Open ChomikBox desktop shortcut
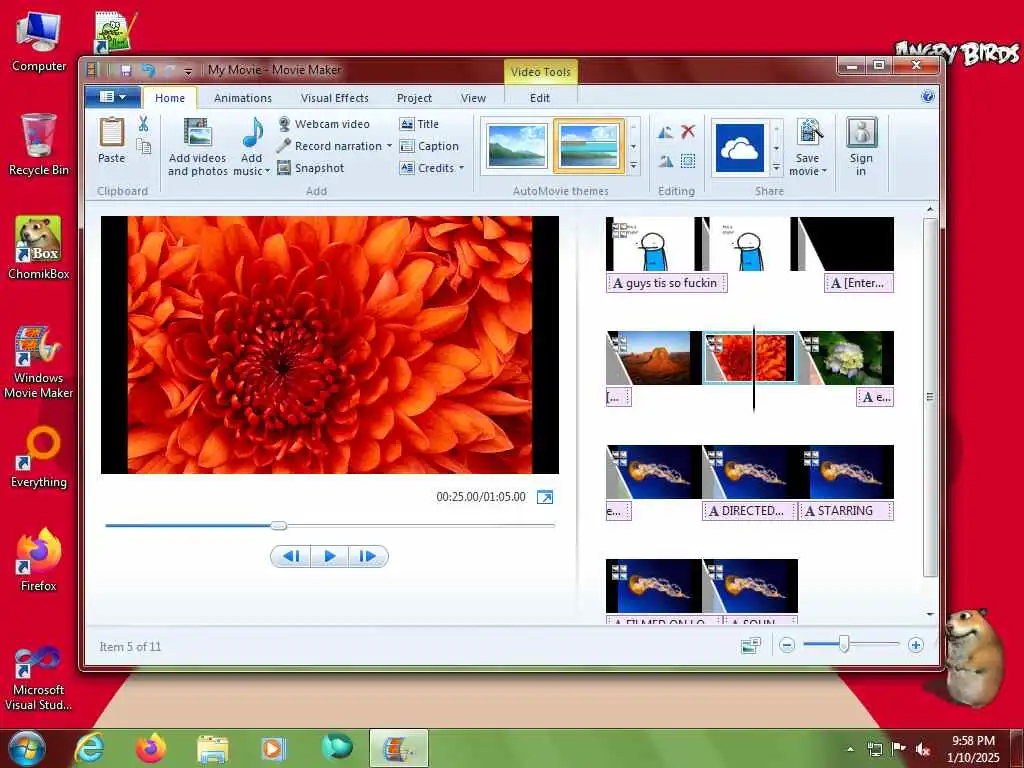Screen dimensions: 1024x768 point(39,248)
